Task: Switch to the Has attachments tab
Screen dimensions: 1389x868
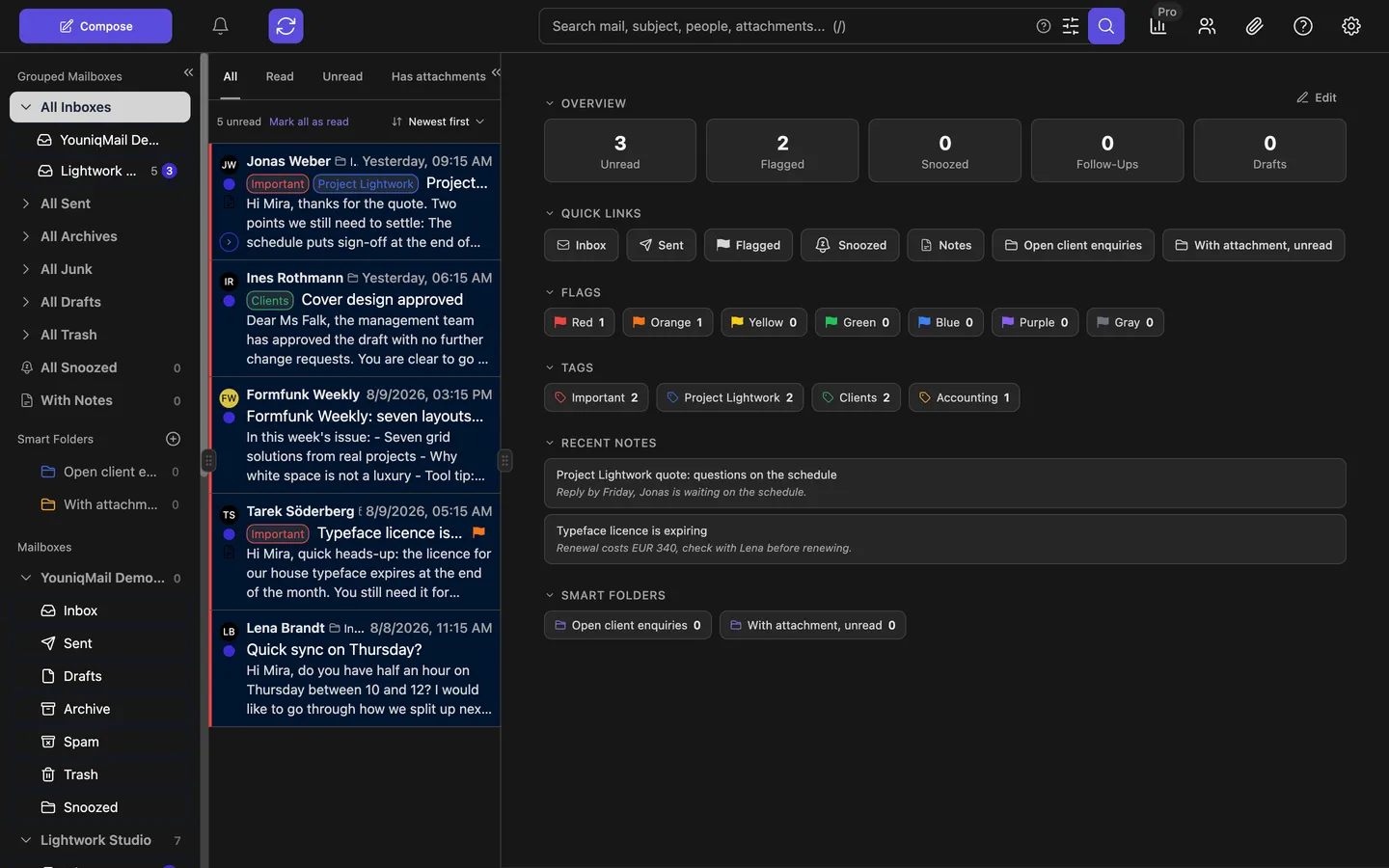Action: click(438, 76)
